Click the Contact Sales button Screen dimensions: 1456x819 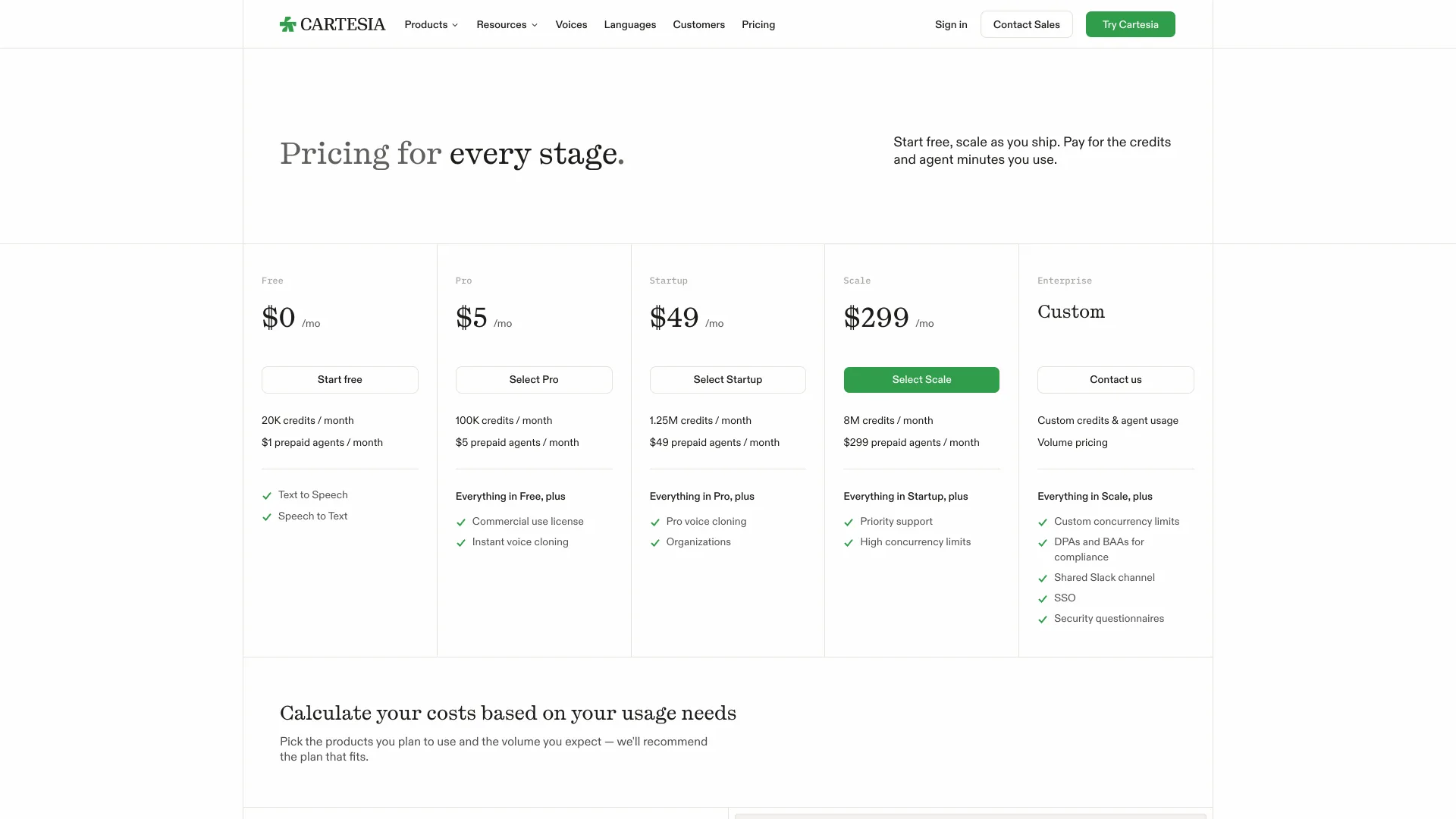pos(1026,24)
